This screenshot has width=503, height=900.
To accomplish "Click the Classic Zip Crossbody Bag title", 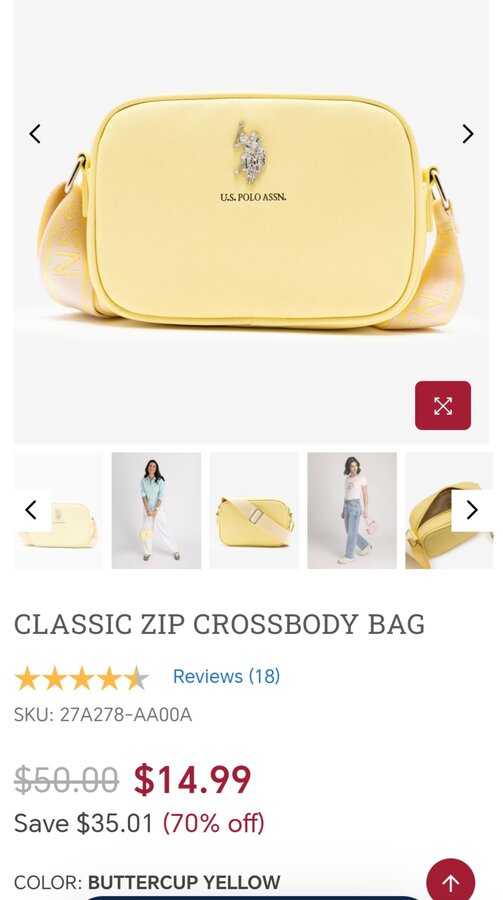I will tap(219, 624).
